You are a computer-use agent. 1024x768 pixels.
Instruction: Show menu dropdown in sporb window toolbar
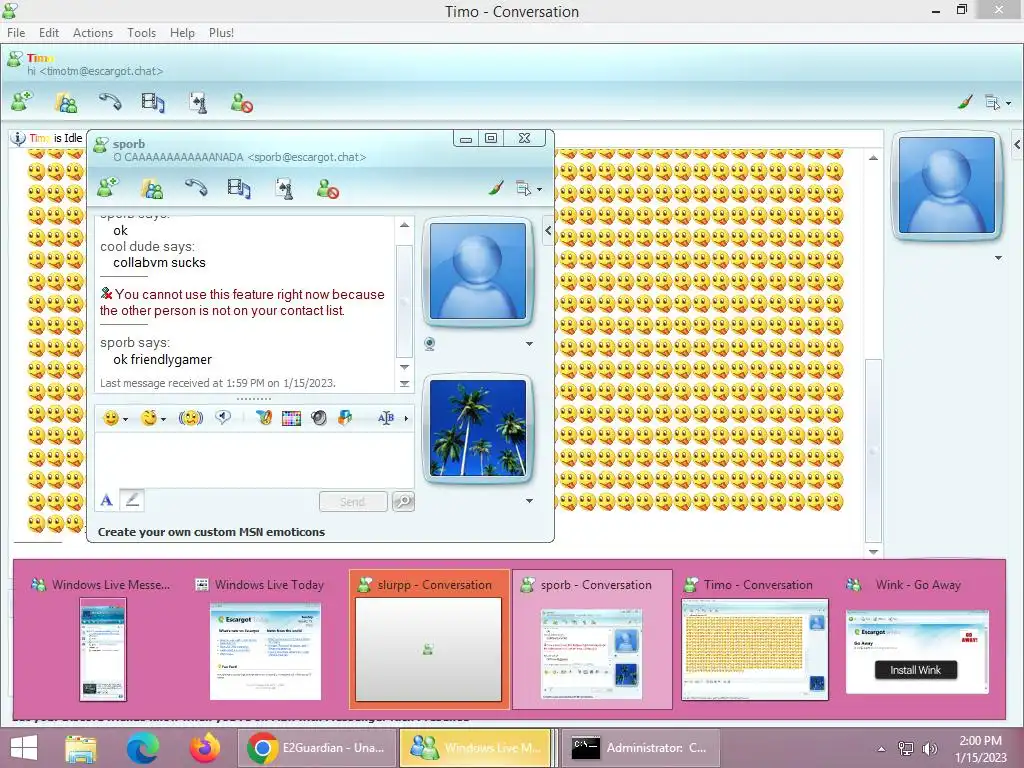click(529, 189)
